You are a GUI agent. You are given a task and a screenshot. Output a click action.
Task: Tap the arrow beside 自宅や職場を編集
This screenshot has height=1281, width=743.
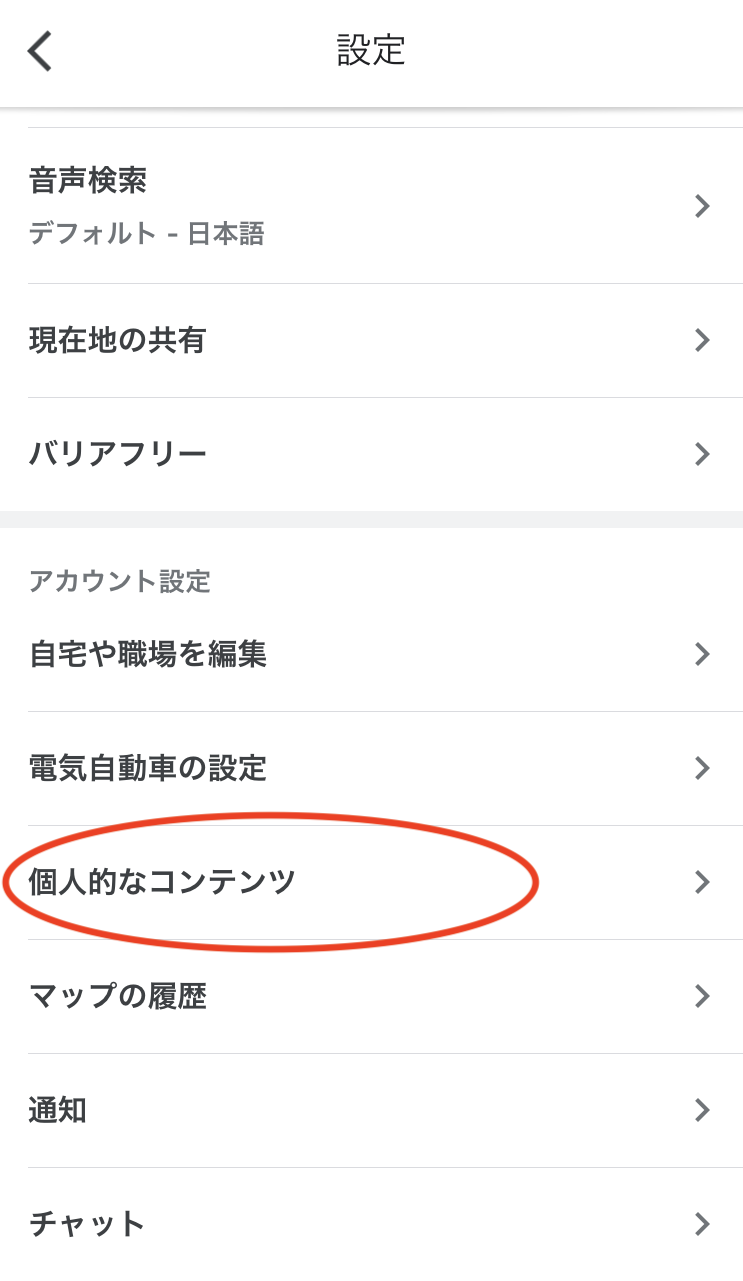(x=702, y=655)
